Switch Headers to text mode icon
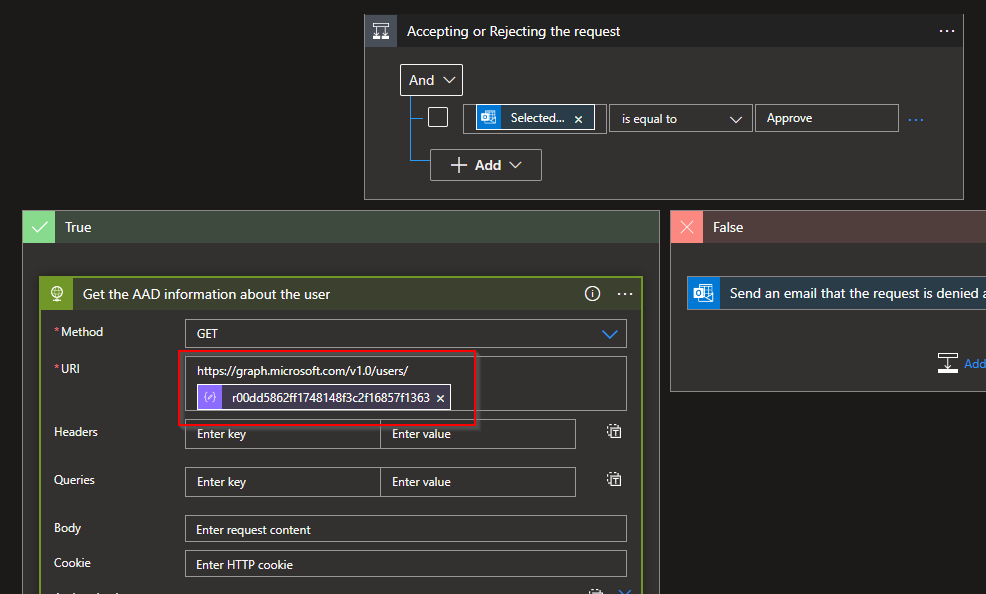The image size is (986, 594). click(614, 431)
